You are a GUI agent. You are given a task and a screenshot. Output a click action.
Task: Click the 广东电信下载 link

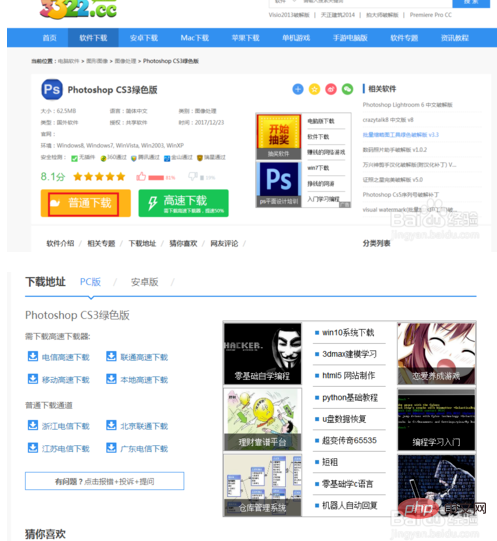pos(144,449)
